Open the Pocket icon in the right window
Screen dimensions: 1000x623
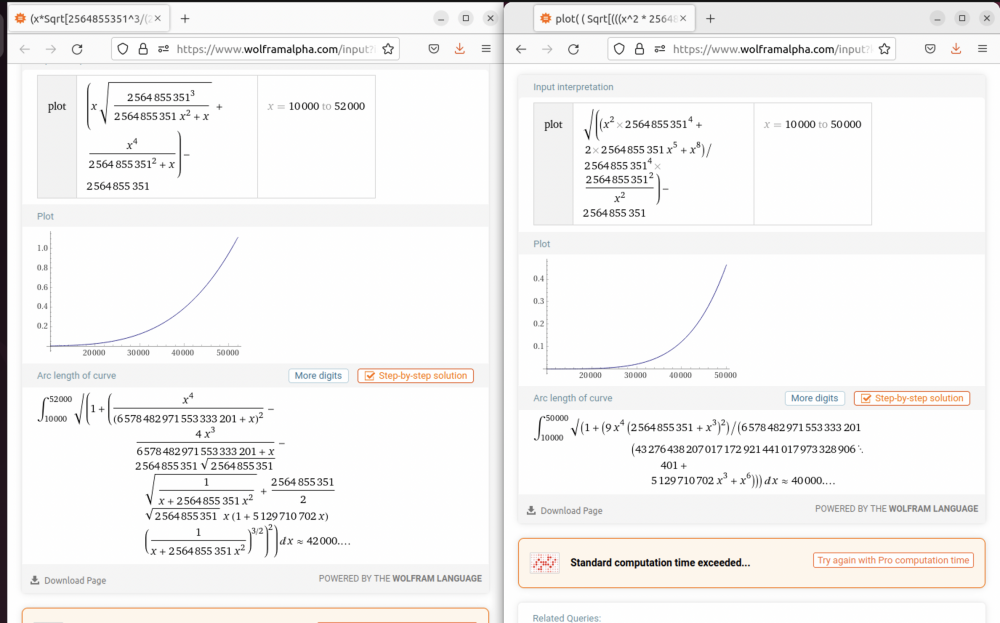(x=930, y=49)
